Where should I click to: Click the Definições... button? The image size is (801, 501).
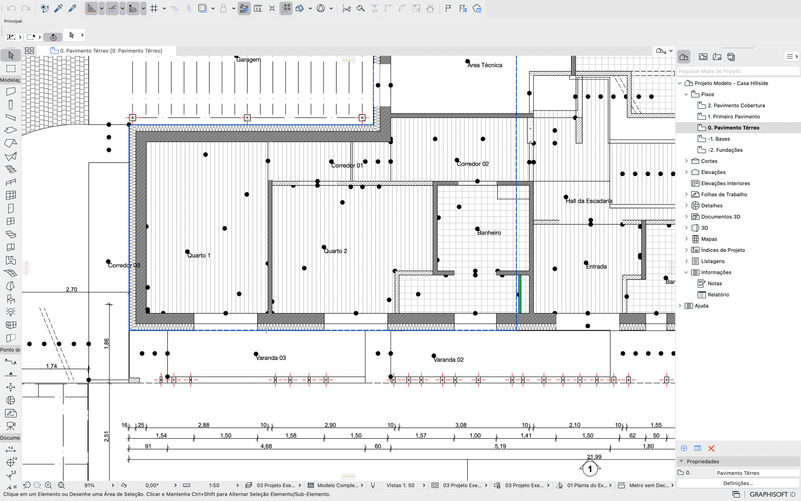[738, 483]
